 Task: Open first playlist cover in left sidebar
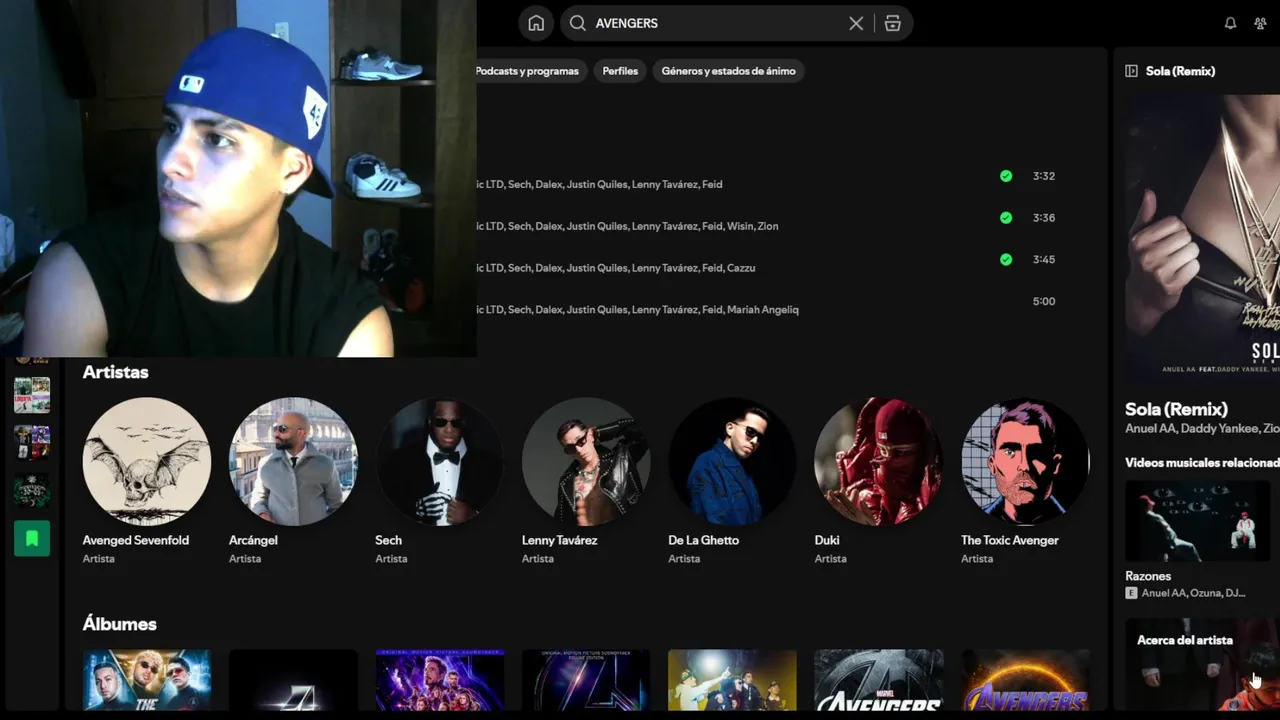pyautogui.click(x=32, y=395)
